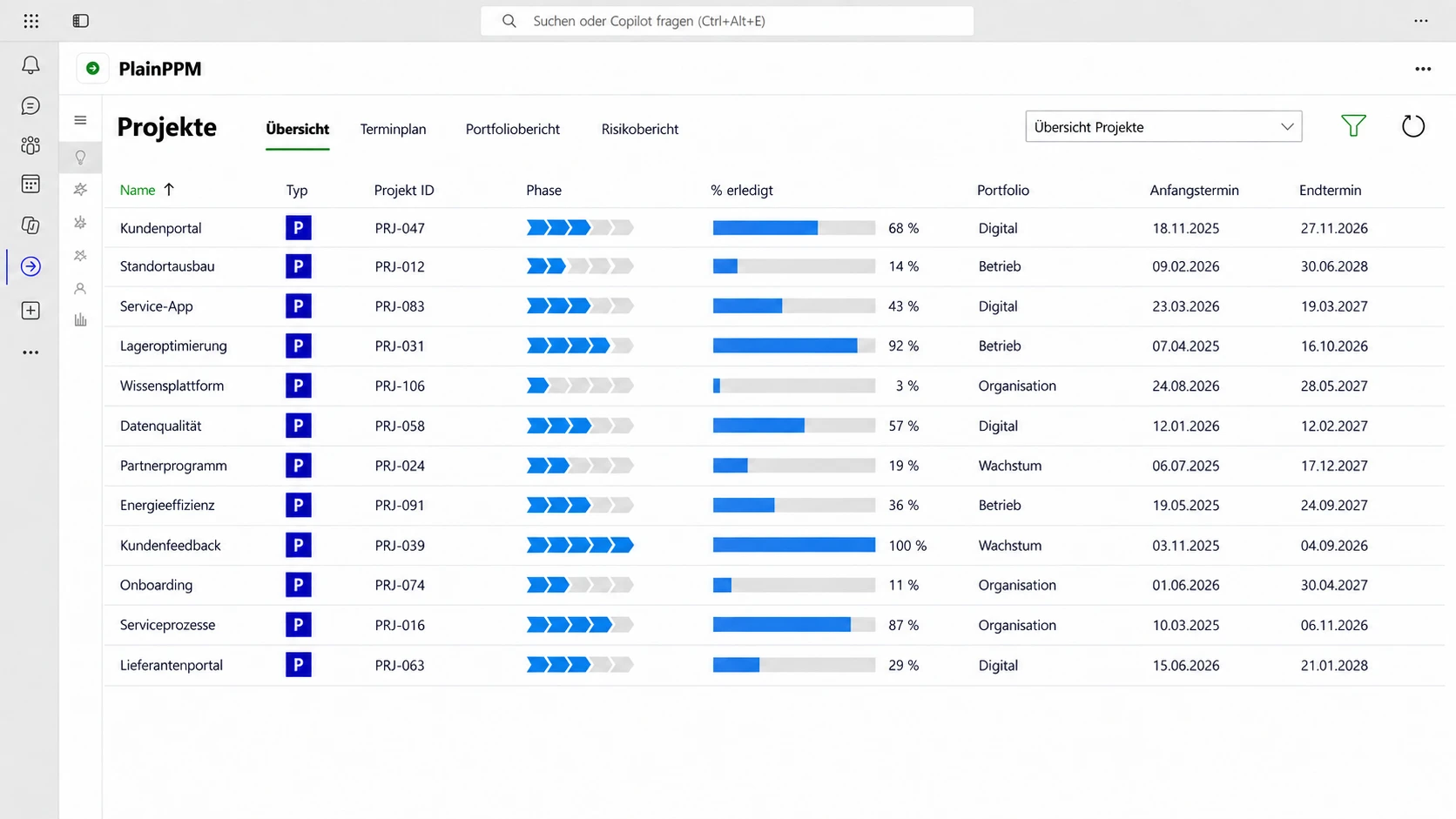Viewport: 1456px width, 819px height.
Task: Toggle the hamburger menu in PlainPPM sidebar
Action: click(x=80, y=120)
